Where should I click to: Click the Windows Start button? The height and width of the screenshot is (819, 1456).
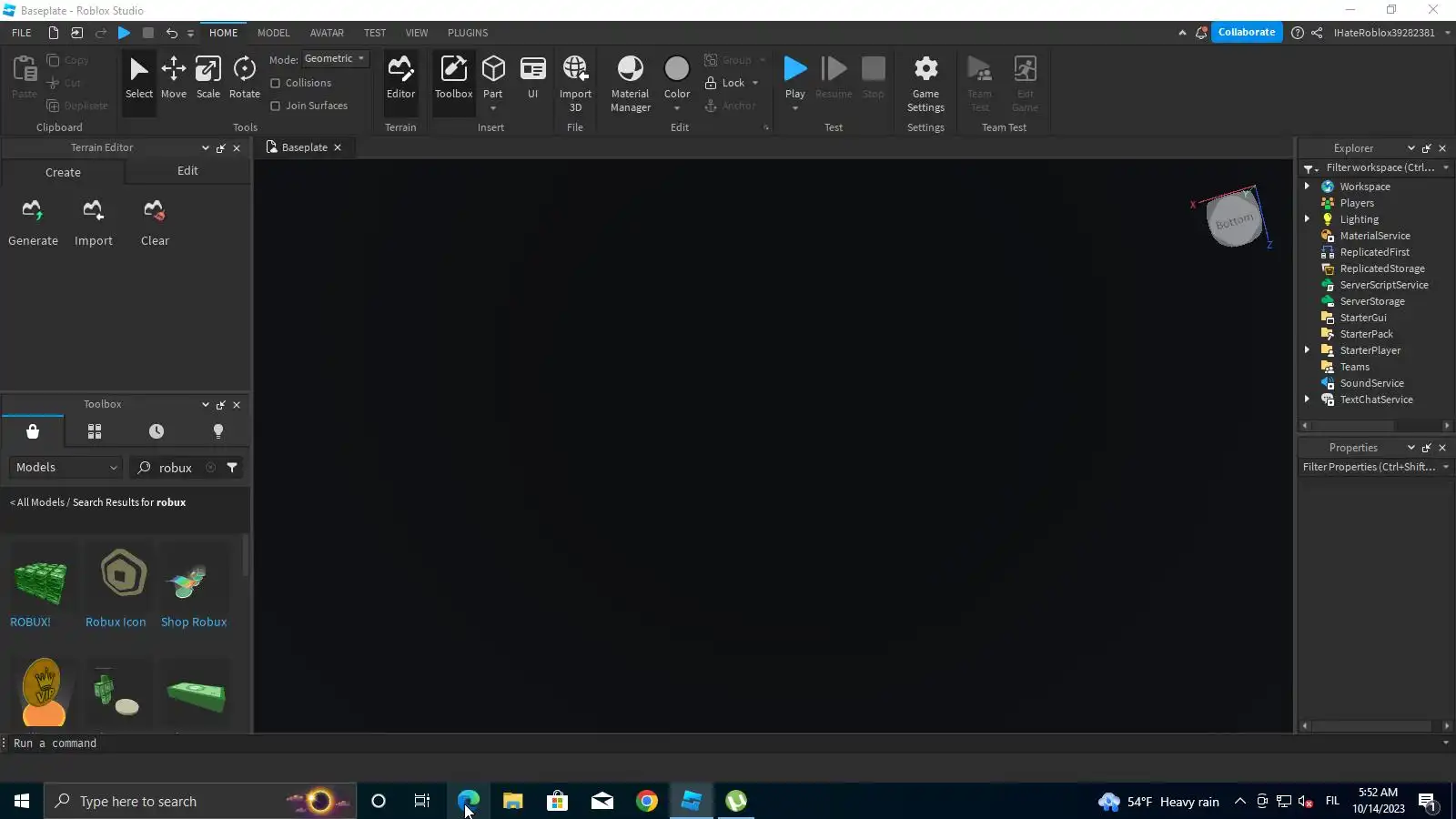22,802
